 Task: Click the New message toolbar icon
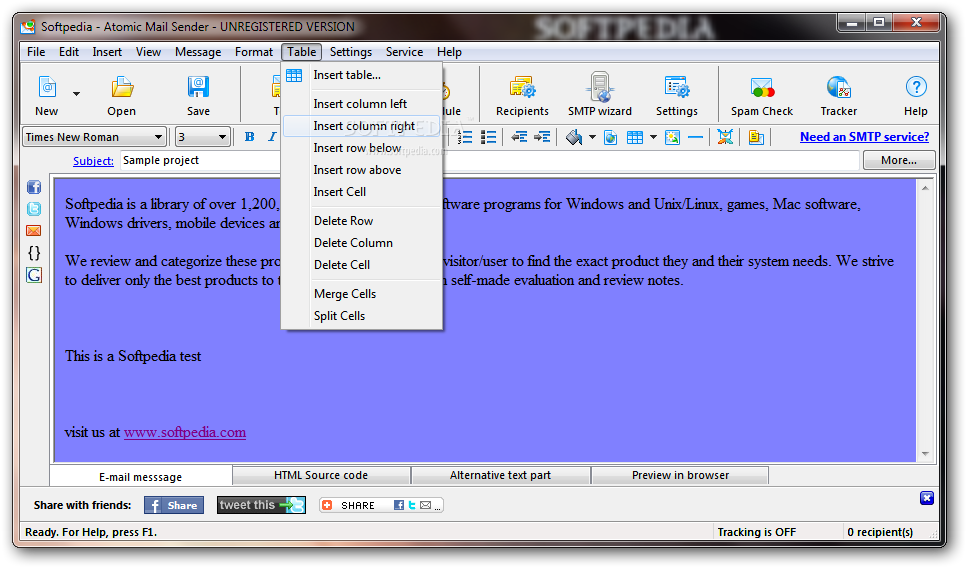click(47, 88)
